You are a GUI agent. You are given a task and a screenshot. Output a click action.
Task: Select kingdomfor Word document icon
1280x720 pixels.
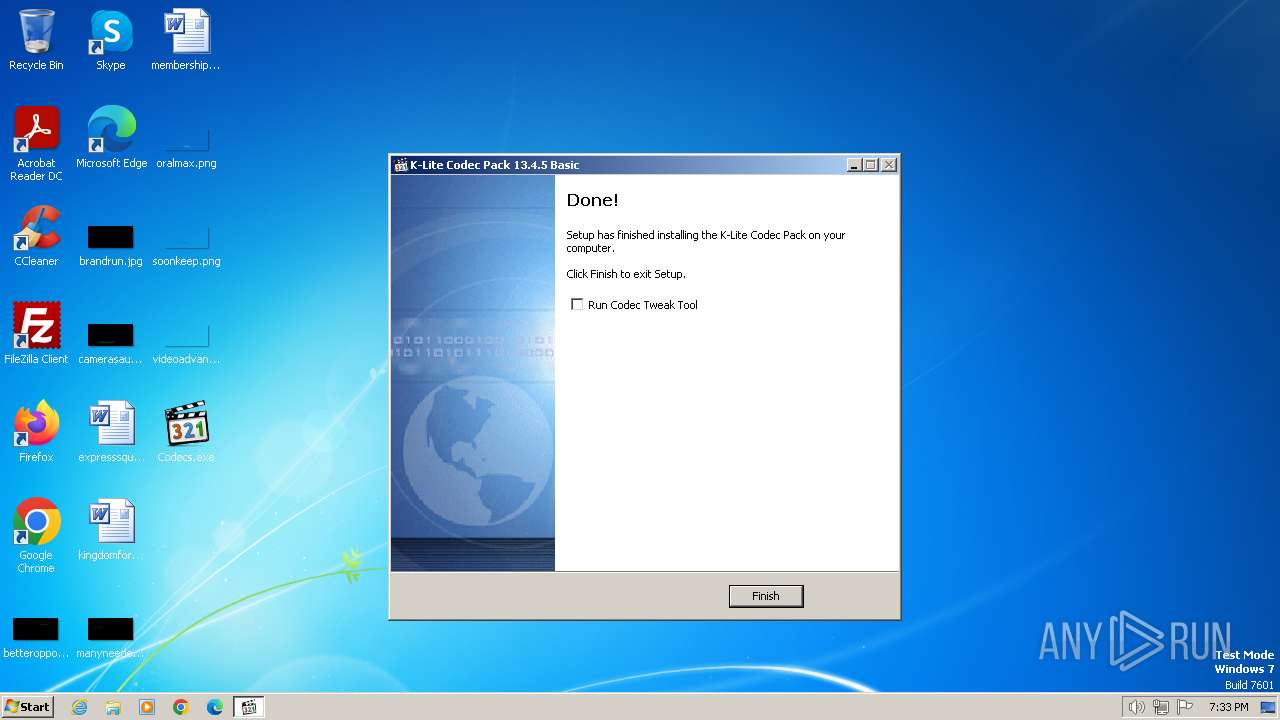pyautogui.click(x=111, y=530)
